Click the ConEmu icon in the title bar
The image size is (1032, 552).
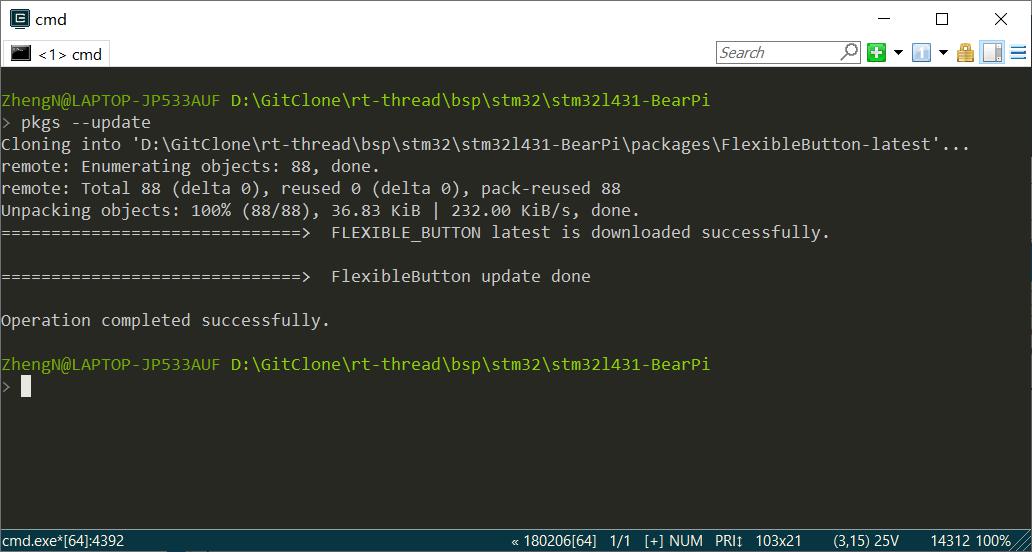click(20, 19)
